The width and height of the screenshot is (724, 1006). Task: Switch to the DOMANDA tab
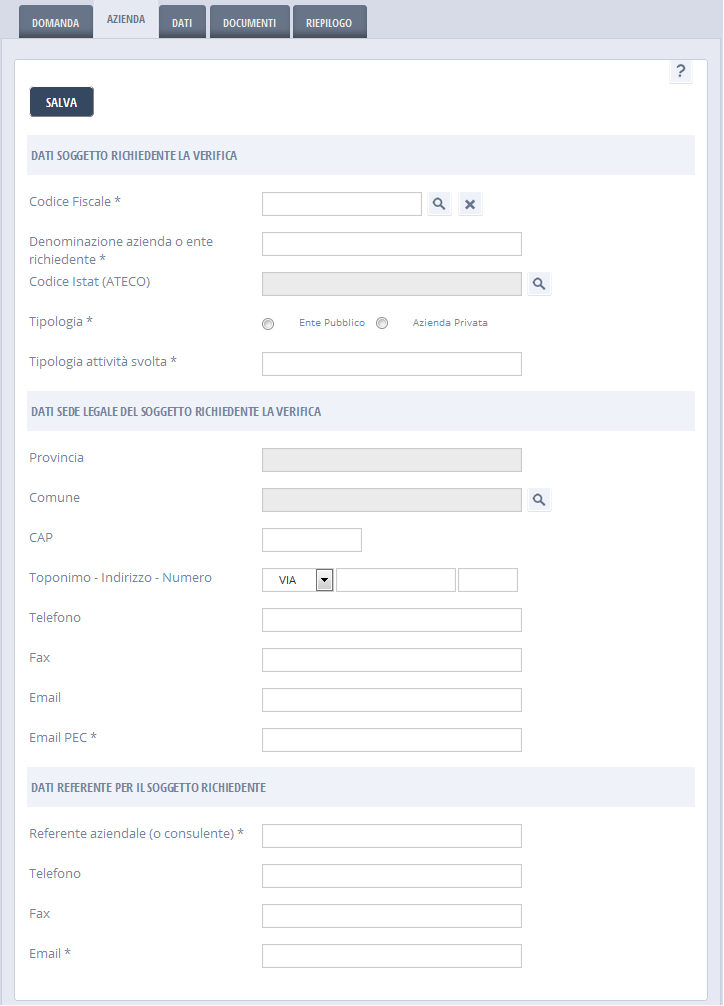[55, 22]
